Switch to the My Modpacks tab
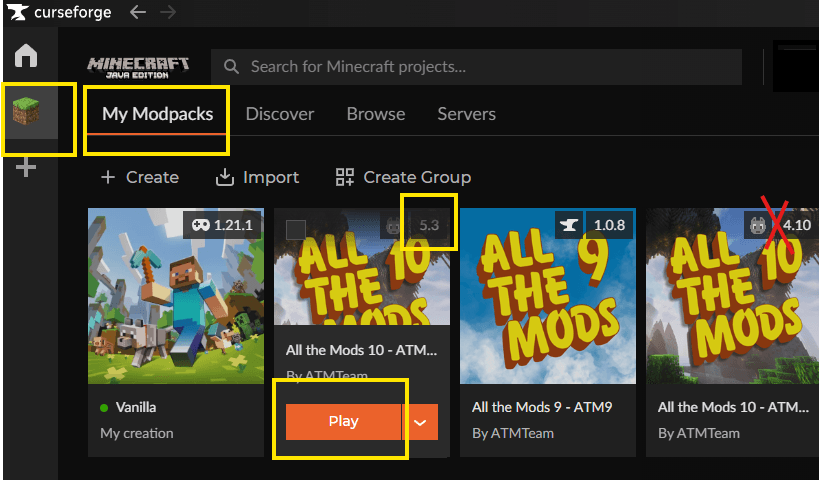This screenshot has height=480, width=819. click(157, 114)
